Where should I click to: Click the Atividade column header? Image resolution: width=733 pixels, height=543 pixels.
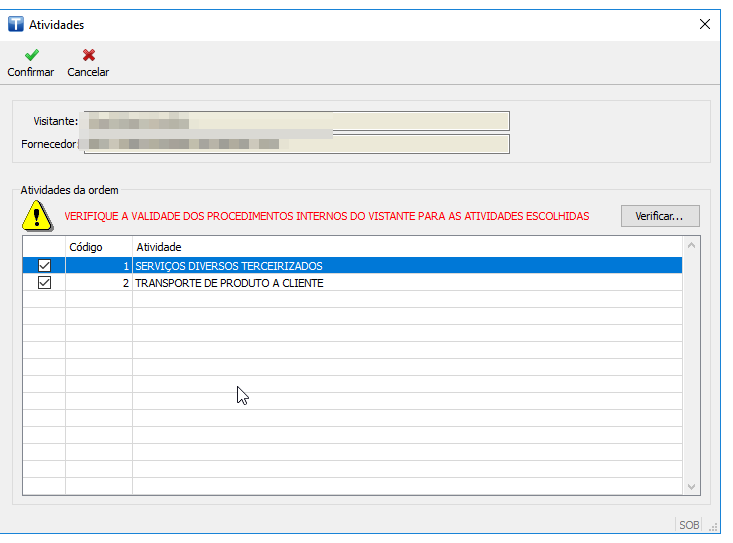tap(400, 246)
